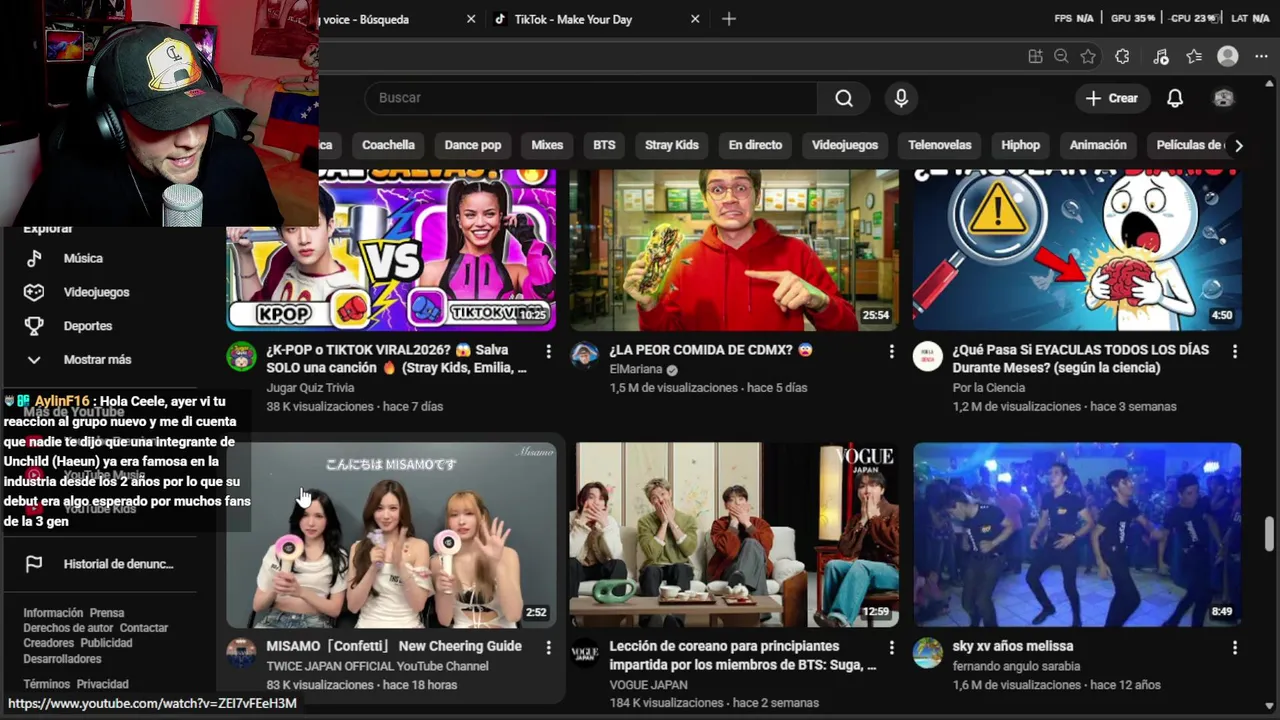
Task: Visit TWICE JAPAN OFFICIAL YouTube Channel link
Action: pyautogui.click(x=377, y=666)
